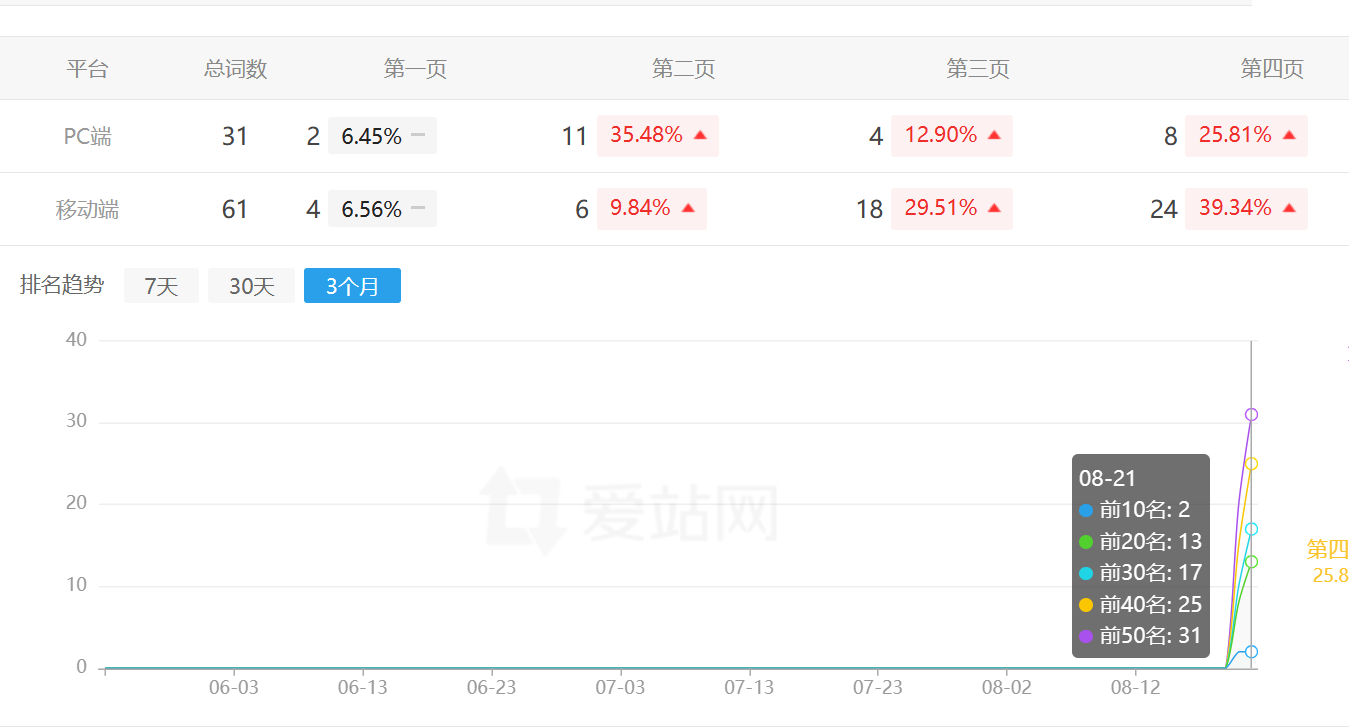Click the green 前20名 data point on chart
1349x727 pixels.
coord(1251,562)
